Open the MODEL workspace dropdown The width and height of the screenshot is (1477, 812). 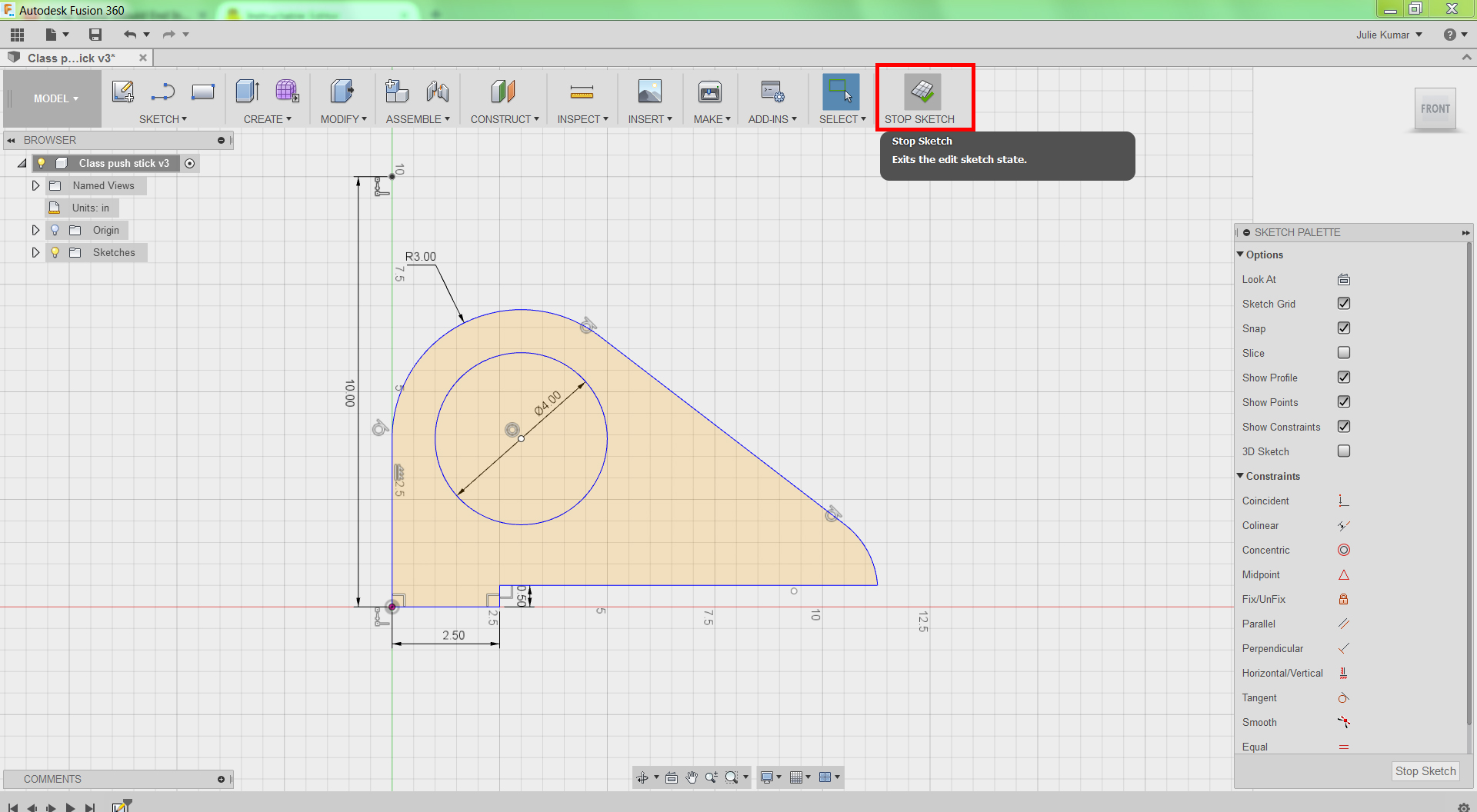[x=55, y=98]
